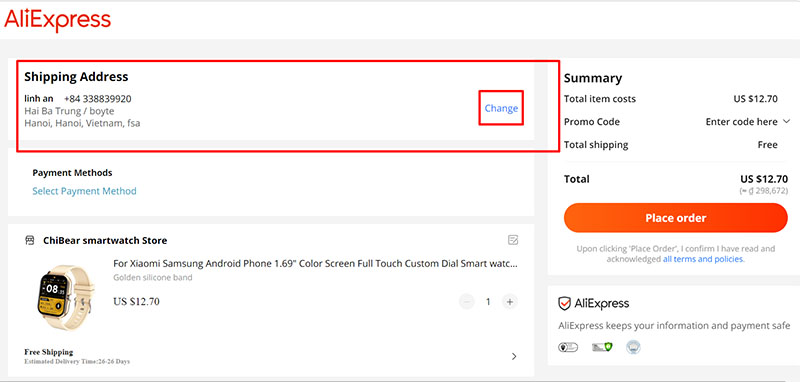Click the Total US $12.70 amount
This screenshot has height=382, width=800.
pyautogui.click(x=764, y=180)
